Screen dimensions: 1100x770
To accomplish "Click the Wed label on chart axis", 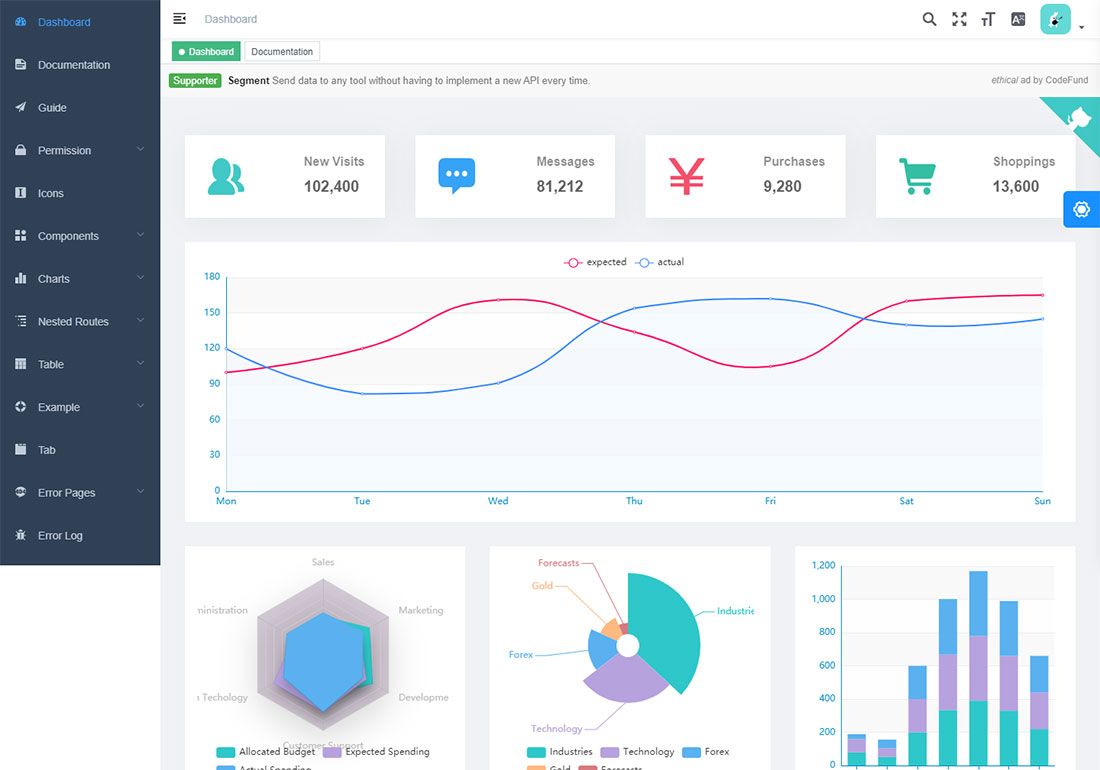I will [x=498, y=501].
